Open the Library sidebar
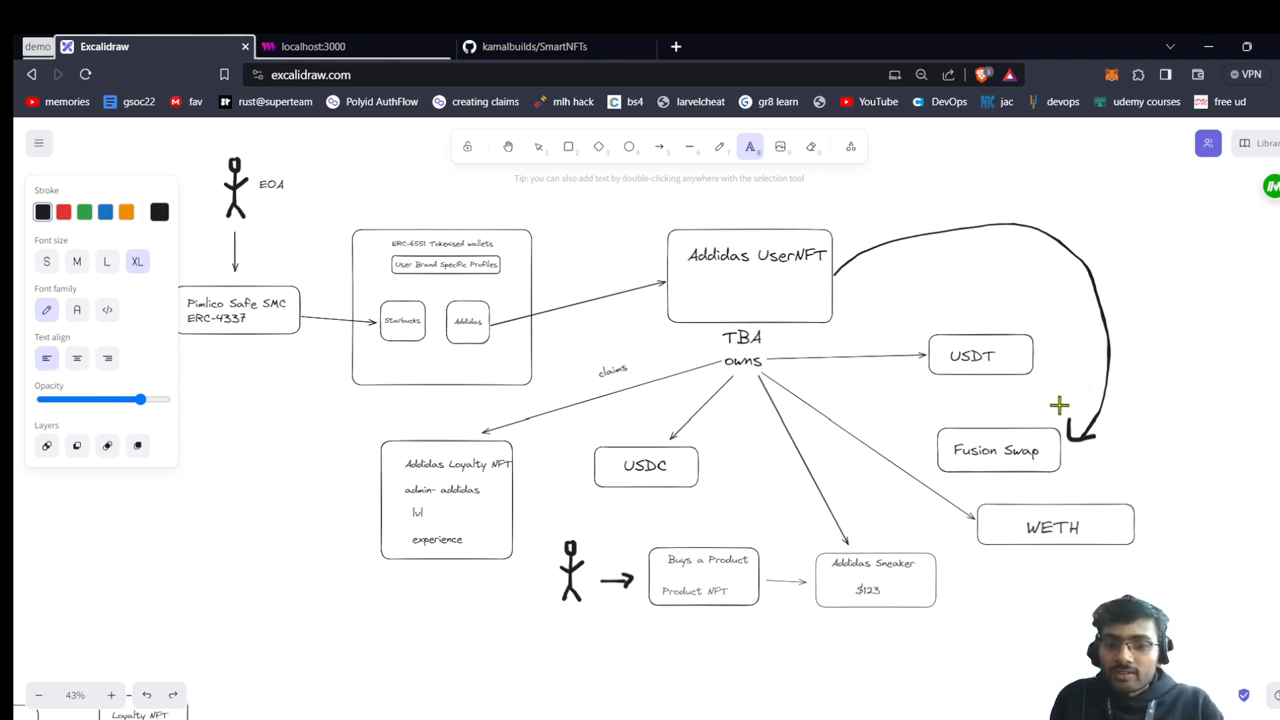 coord(1258,143)
